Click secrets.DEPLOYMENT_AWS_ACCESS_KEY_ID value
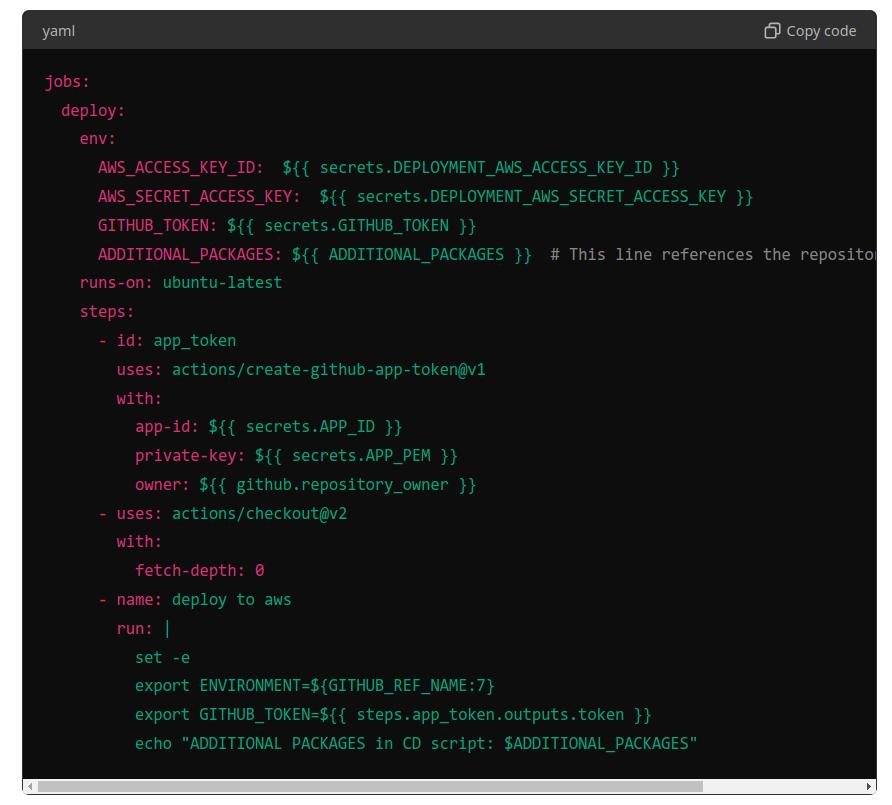 pyautogui.click(x=486, y=168)
